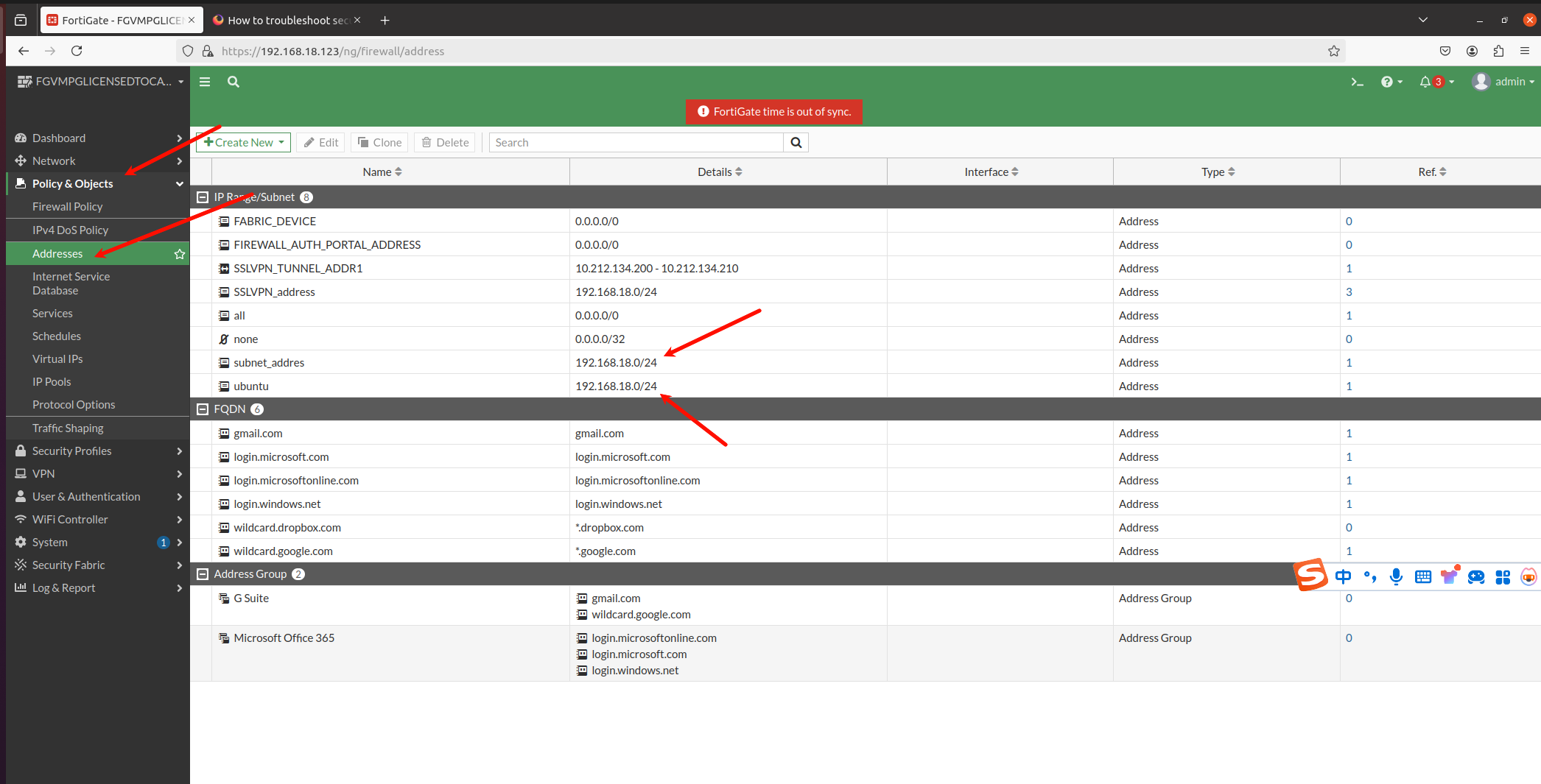Viewport: 1541px width, 784px height.
Task: Sort by the Details column
Action: pyautogui.click(x=720, y=172)
